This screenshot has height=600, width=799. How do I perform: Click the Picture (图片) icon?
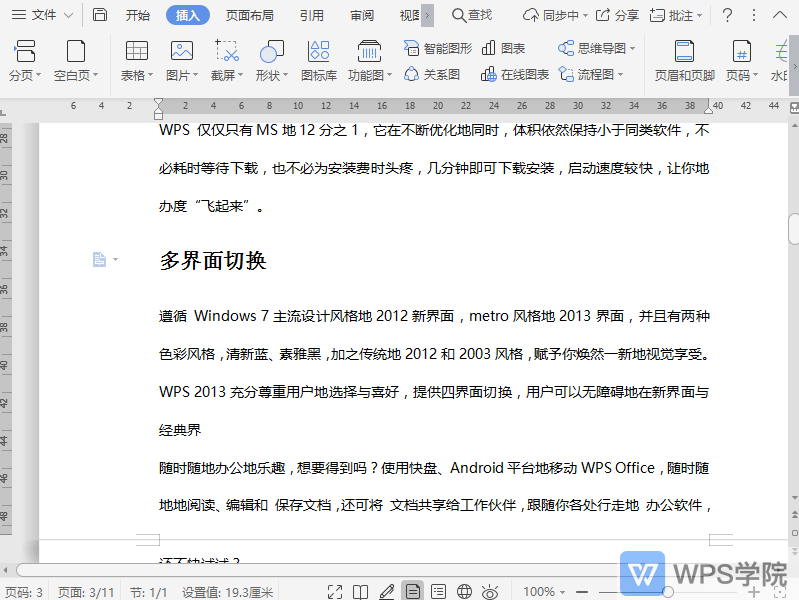(181, 52)
